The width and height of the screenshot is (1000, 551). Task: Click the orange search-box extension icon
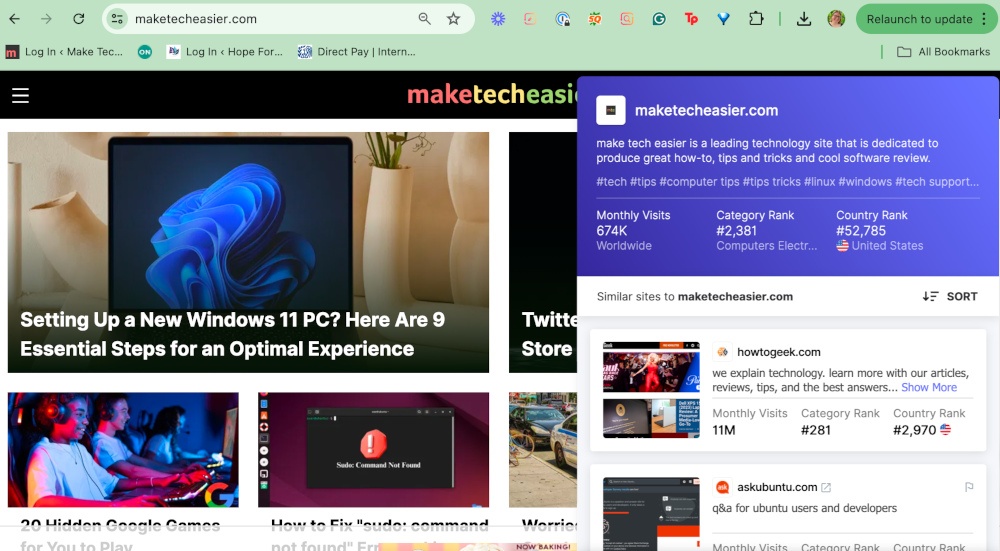pos(627,19)
